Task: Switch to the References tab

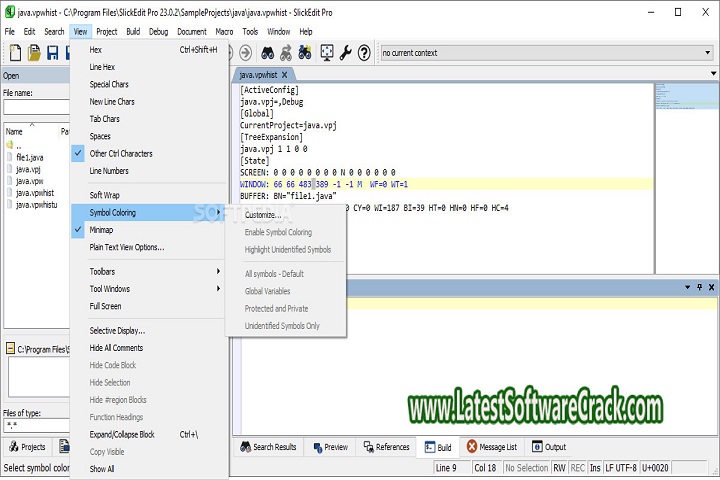Action: pyautogui.click(x=387, y=447)
